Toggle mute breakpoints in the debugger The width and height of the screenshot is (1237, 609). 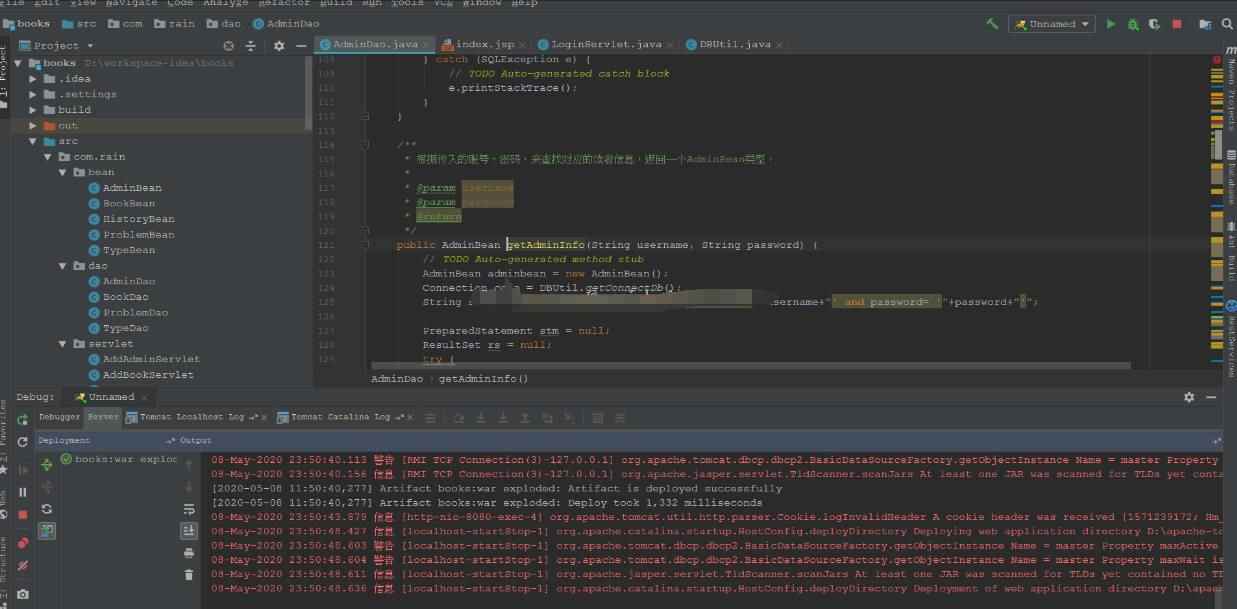22,566
